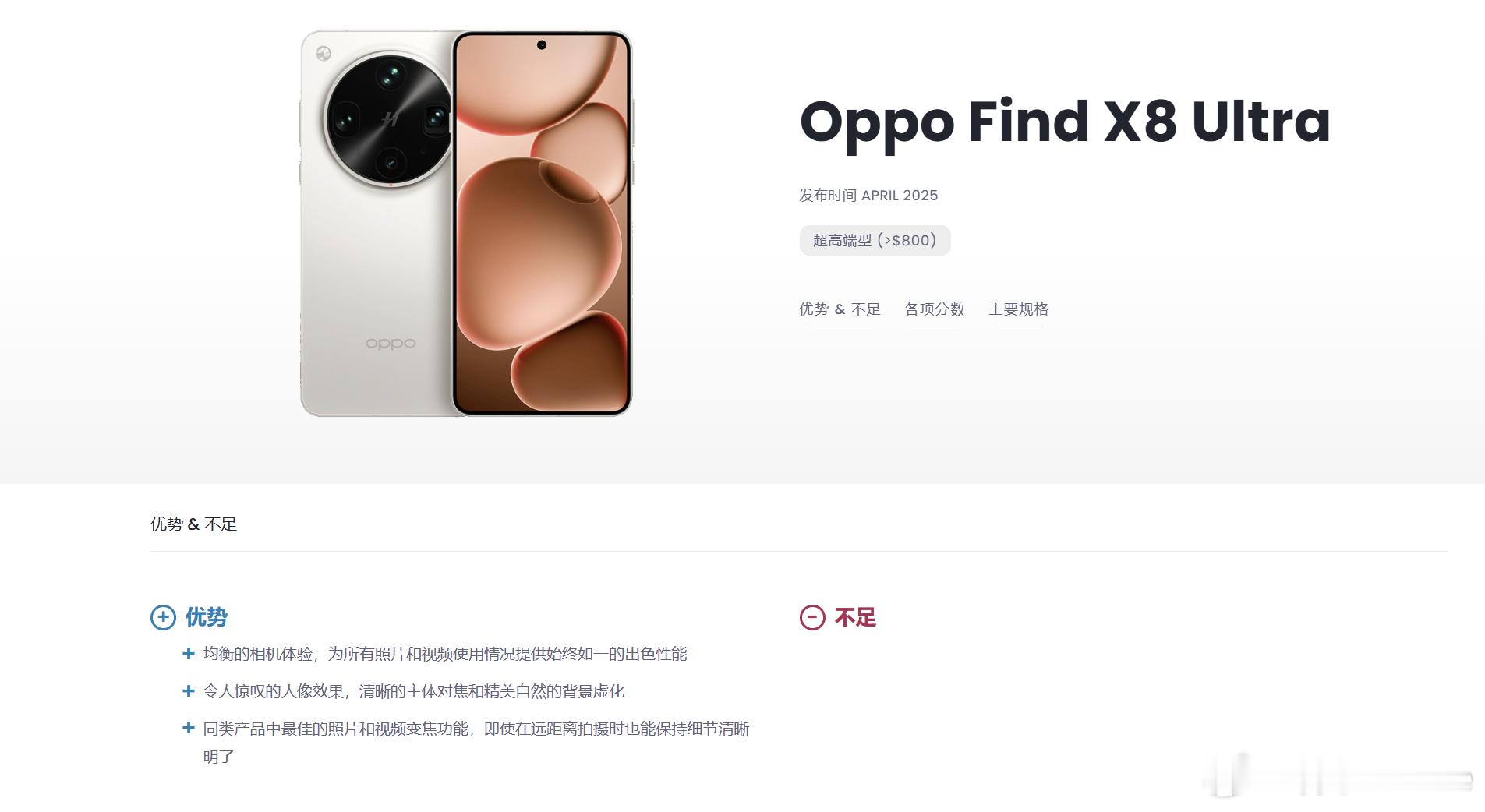Screen dimensions: 1485x812
Task: Jump to 优势 & 不足 link beside 各项分数
Action: point(840,309)
